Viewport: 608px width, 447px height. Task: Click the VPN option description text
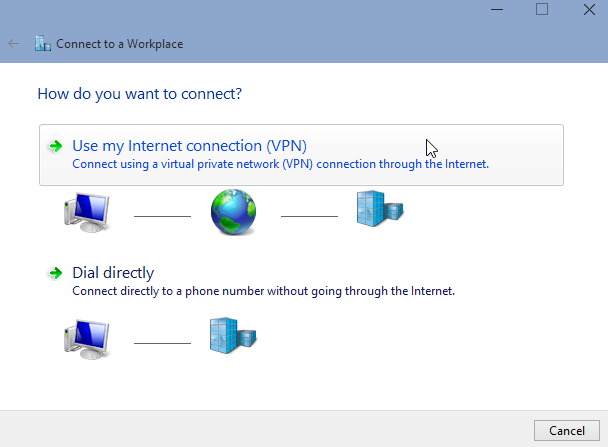(x=280, y=164)
